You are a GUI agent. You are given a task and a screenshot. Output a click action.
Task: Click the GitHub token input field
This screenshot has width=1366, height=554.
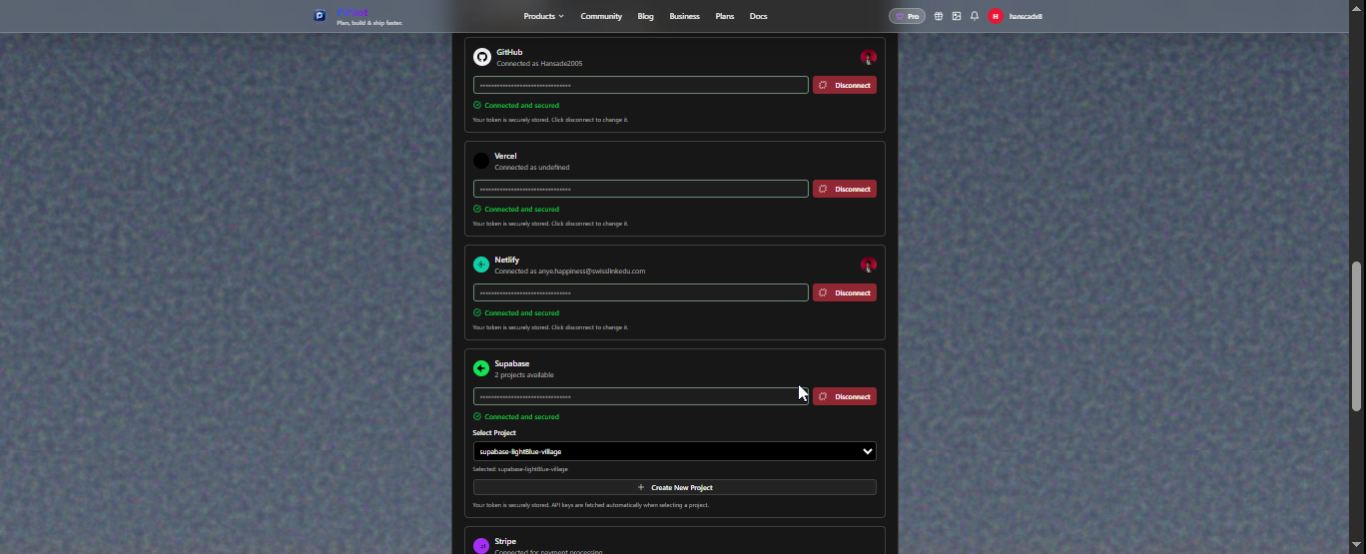640,85
